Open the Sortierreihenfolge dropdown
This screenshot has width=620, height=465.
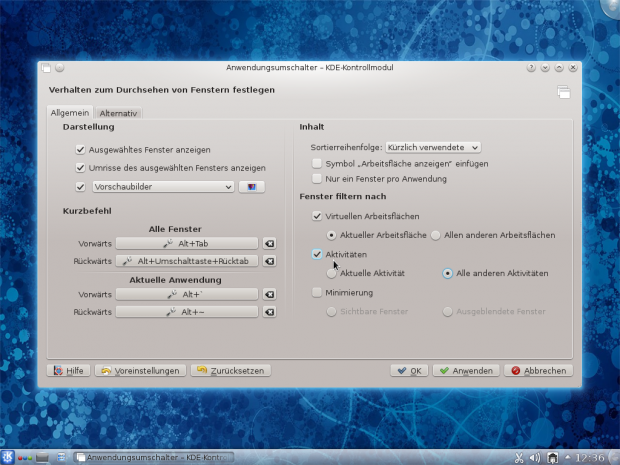[433, 147]
